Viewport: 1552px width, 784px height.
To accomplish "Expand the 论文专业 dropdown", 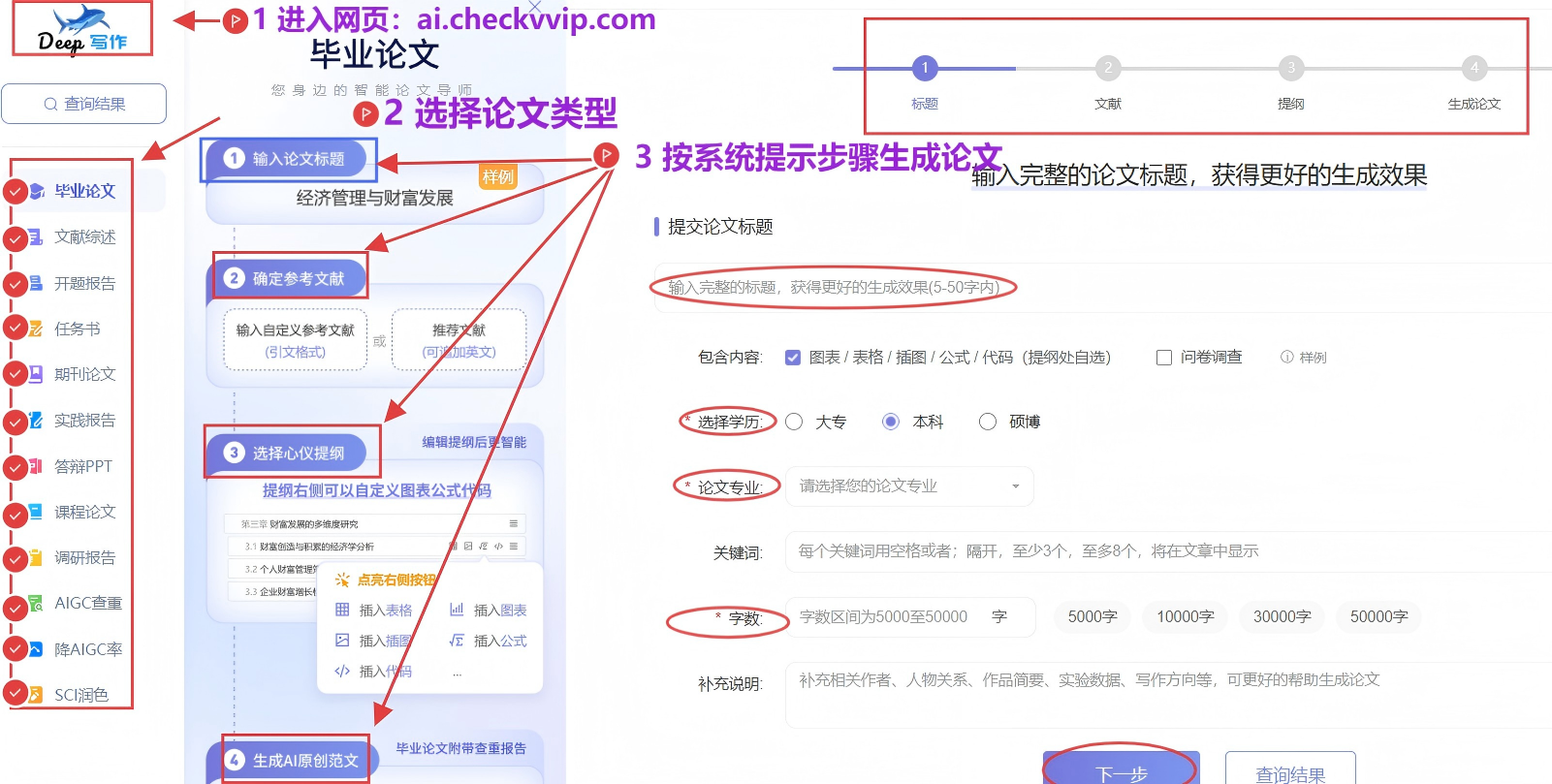I will 908,486.
